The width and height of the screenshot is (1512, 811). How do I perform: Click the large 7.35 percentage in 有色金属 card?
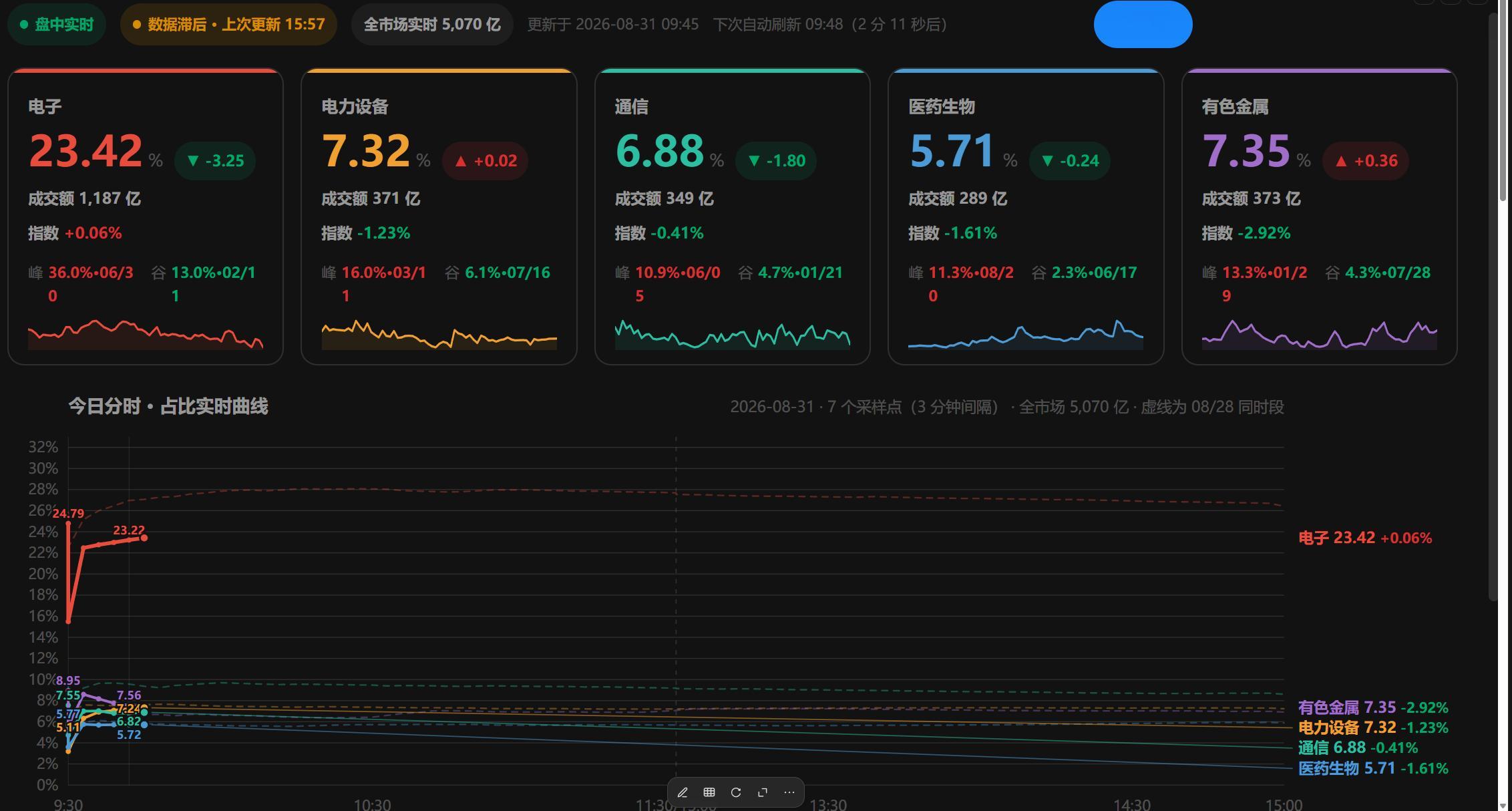1246,150
